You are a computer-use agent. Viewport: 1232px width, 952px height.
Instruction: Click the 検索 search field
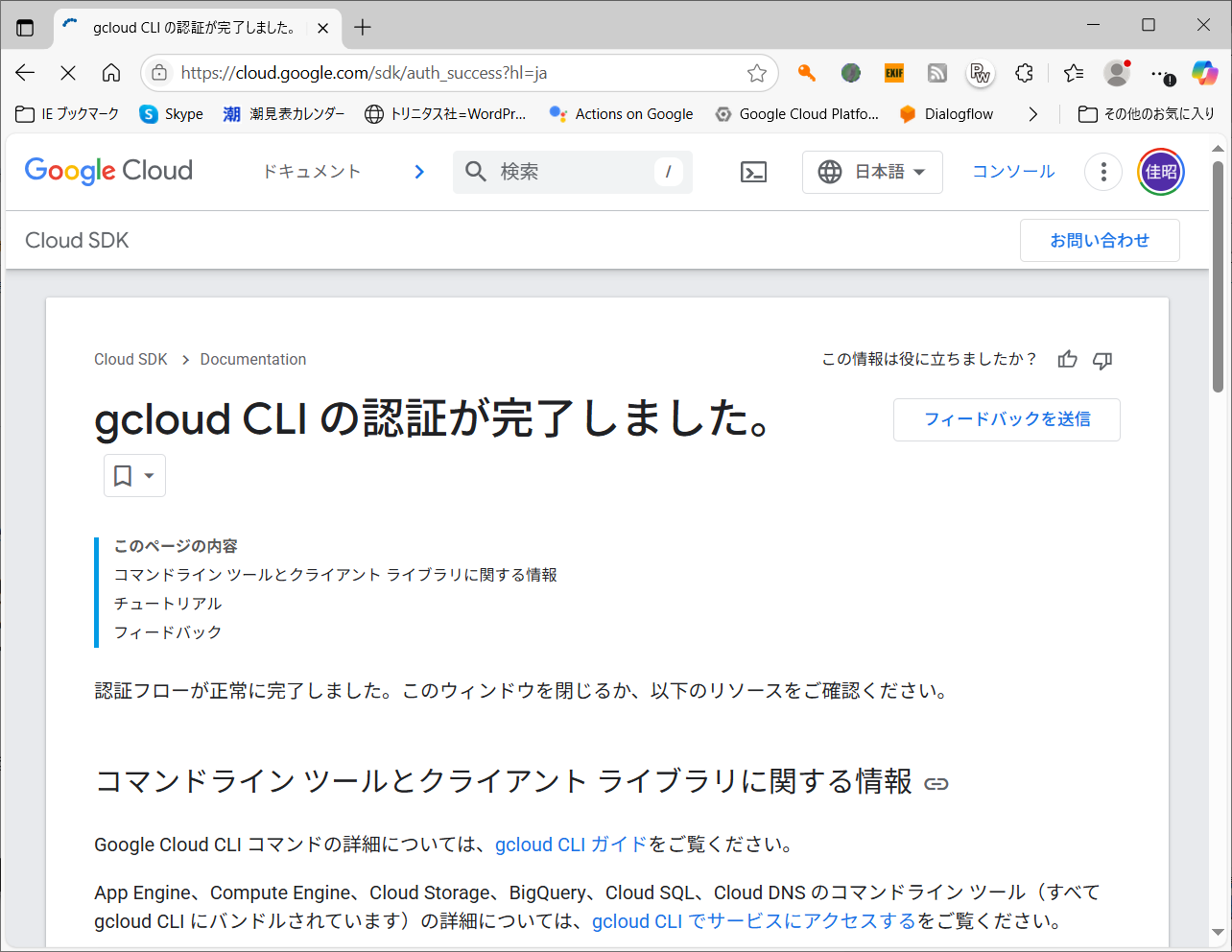point(572,172)
